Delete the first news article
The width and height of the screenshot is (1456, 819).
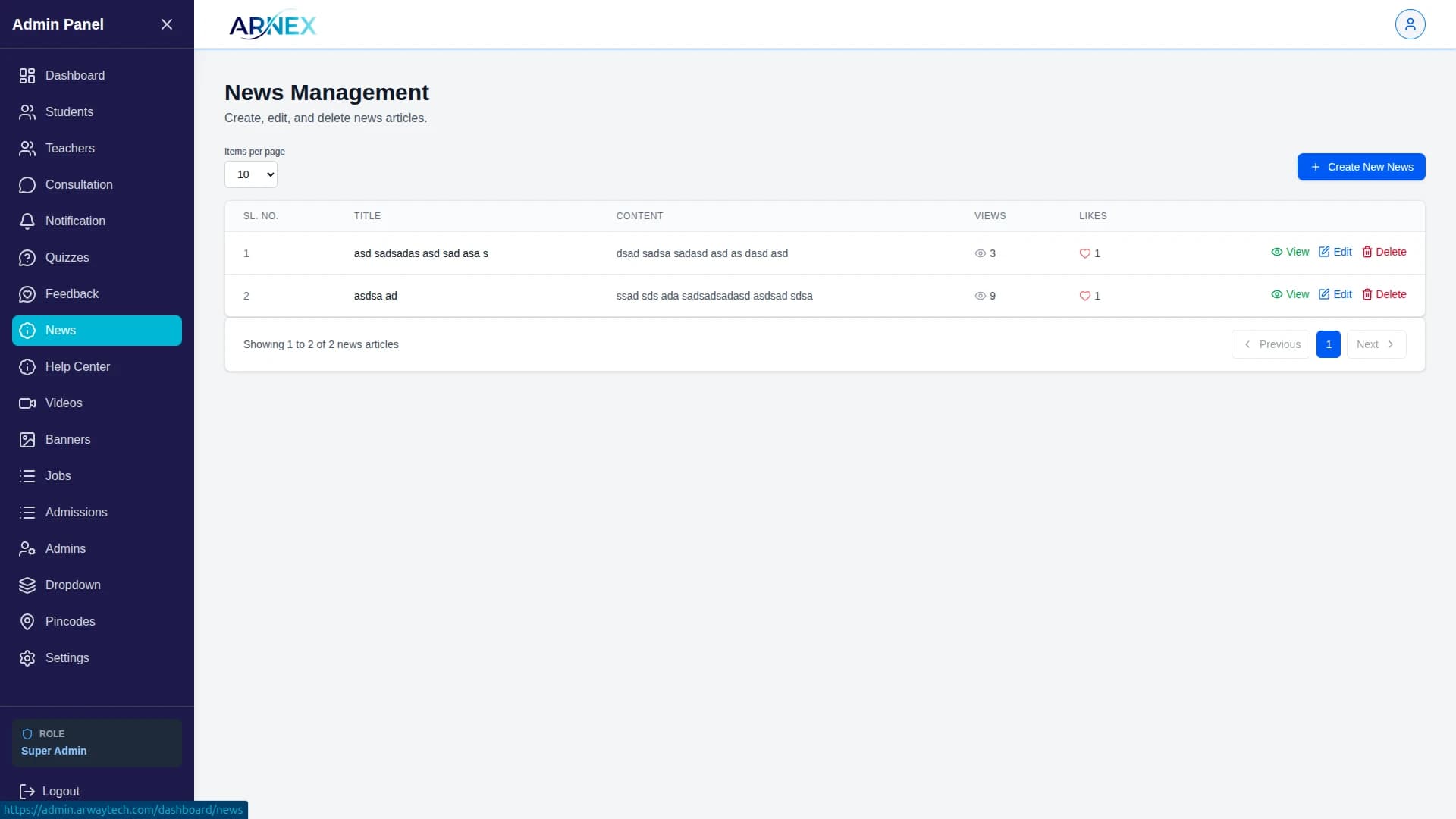point(1384,252)
